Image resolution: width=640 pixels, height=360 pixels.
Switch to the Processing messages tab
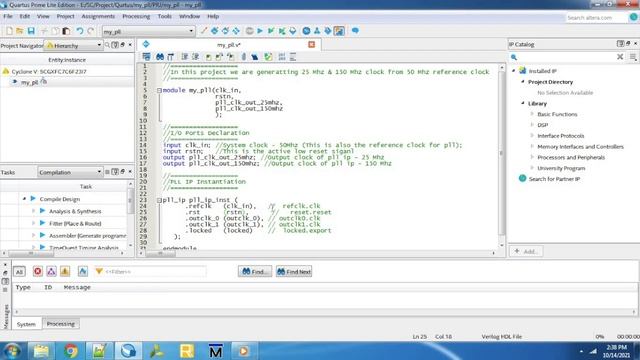(x=60, y=324)
